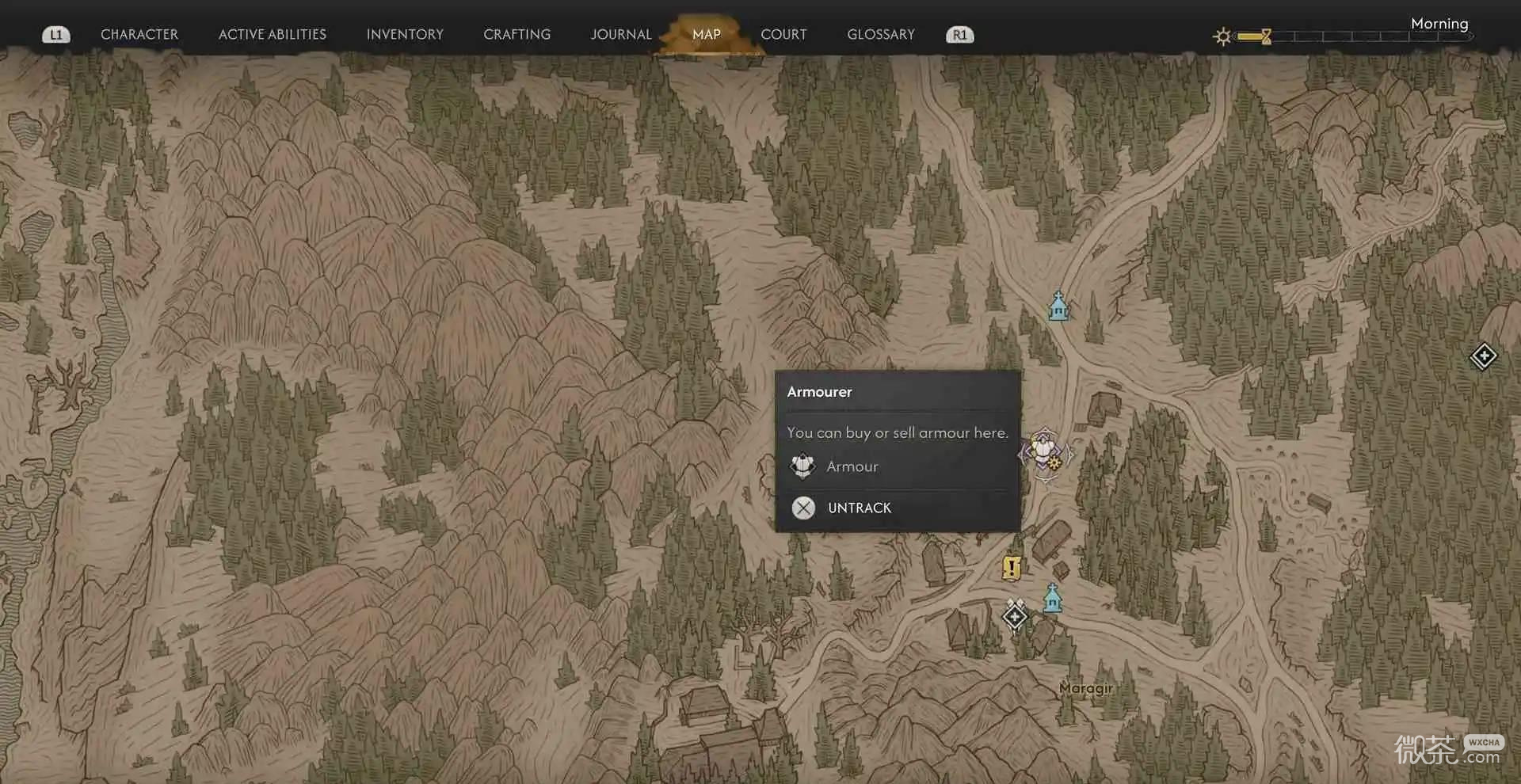Click the L1 previous-tab button icon

pyautogui.click(x=55, y=35)
